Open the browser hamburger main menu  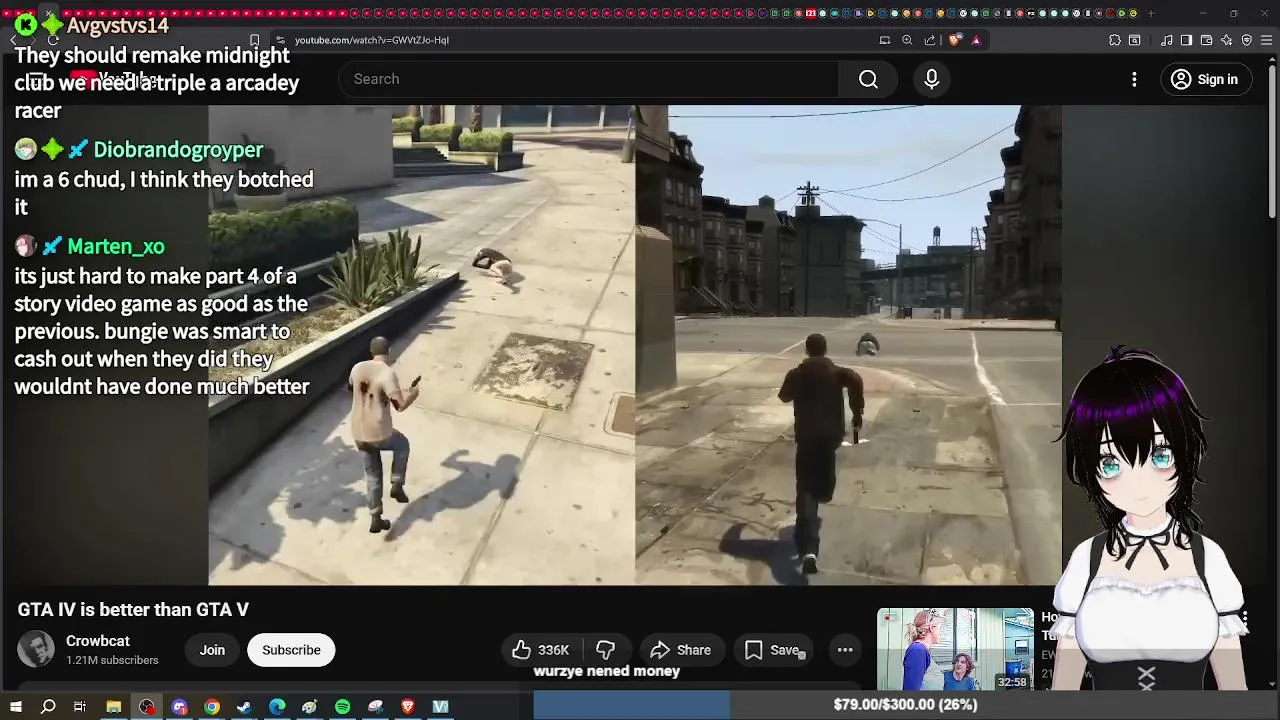click(1266, 40)
